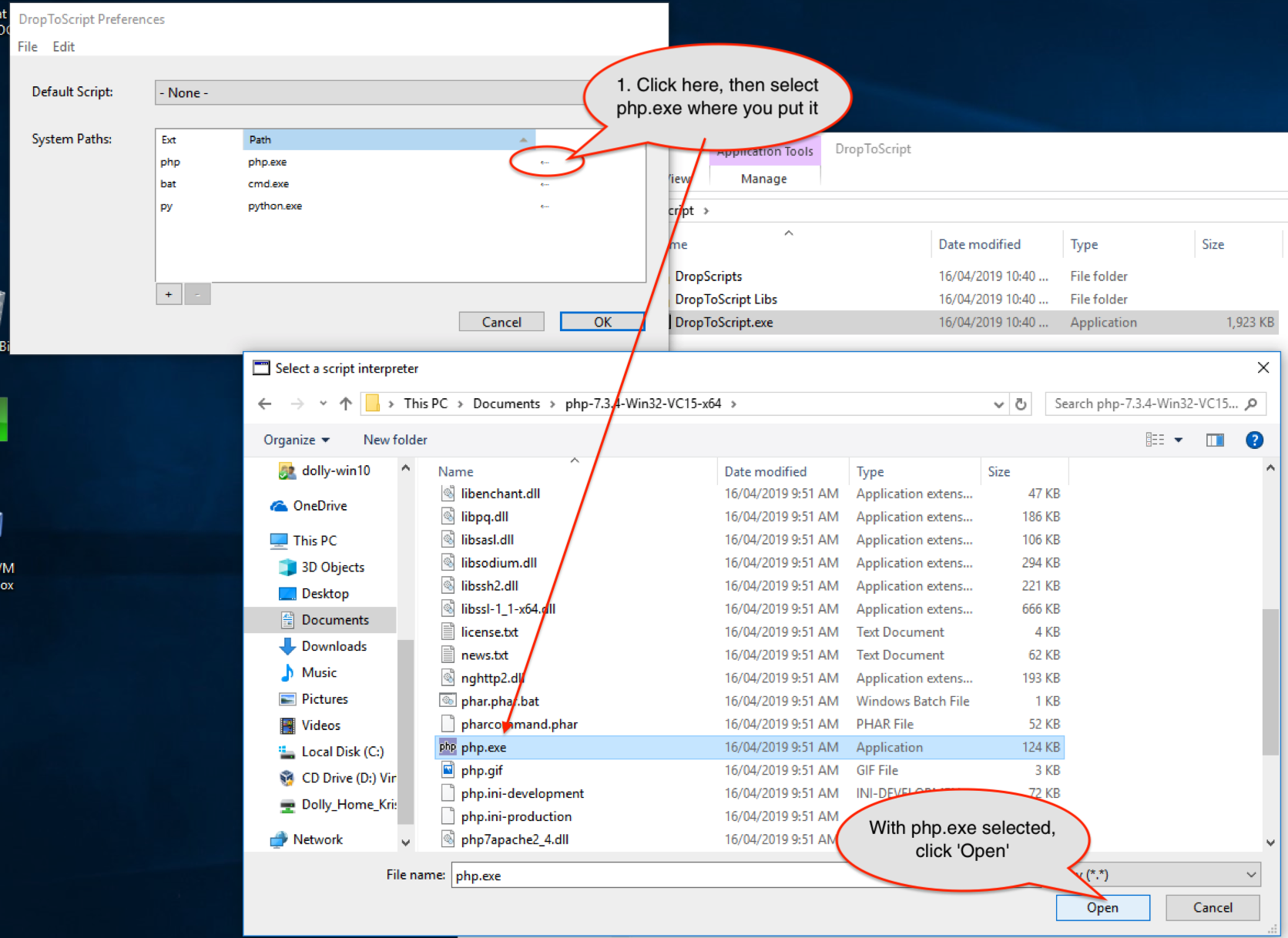Viewport: 1288px width, 938px height.
Task: Select php.gif in file list
Action: tap(481, 770)
